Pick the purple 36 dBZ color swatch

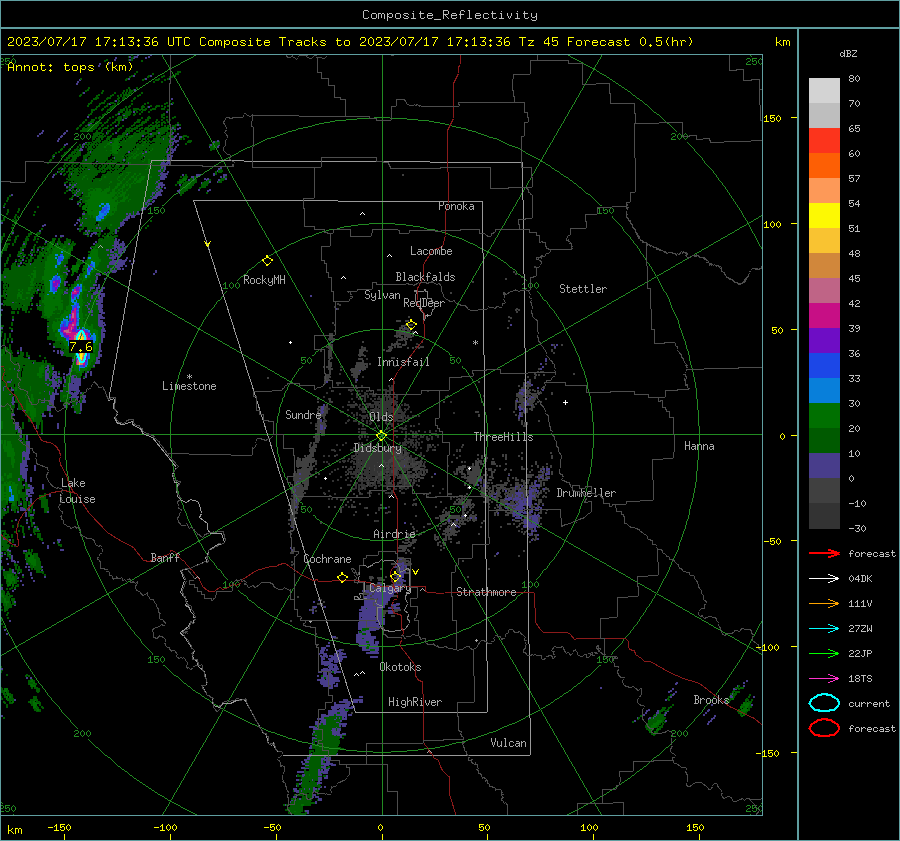point(824,341)
